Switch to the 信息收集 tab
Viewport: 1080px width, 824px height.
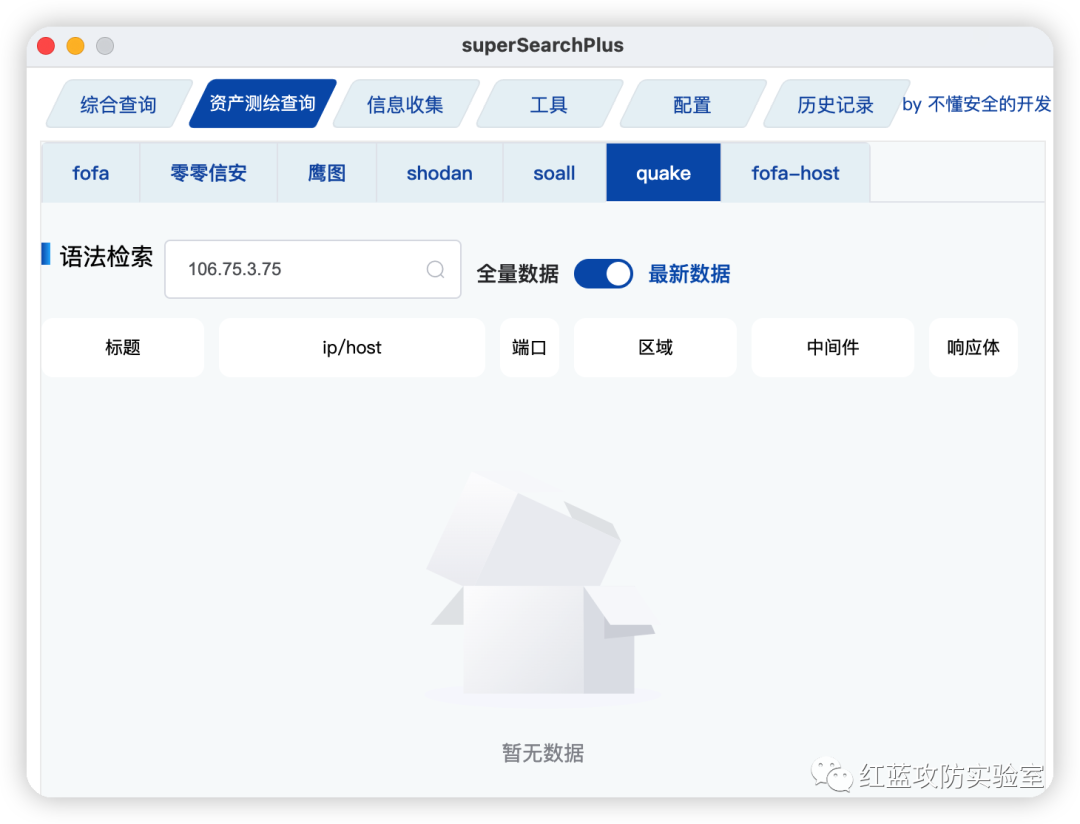pyautogui.click(x=405, y=104)
